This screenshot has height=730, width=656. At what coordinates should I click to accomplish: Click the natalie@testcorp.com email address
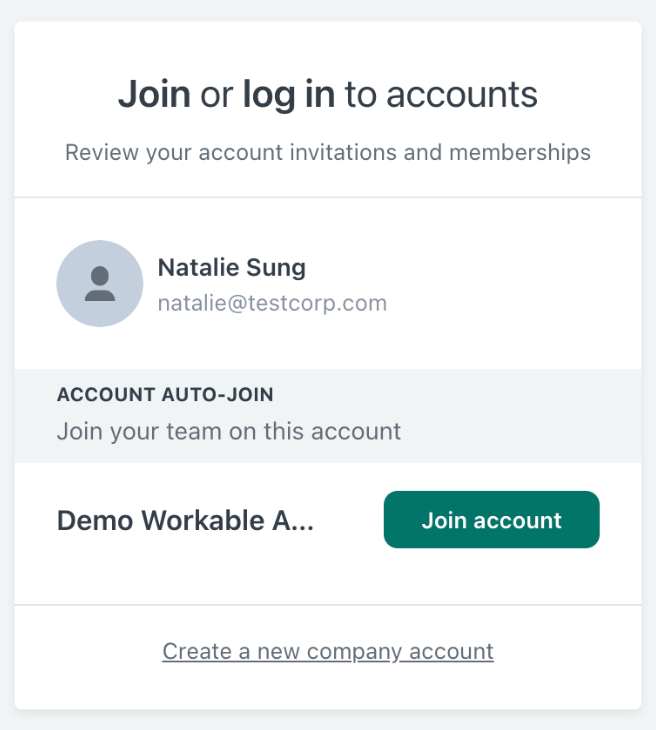coord(272,303)
